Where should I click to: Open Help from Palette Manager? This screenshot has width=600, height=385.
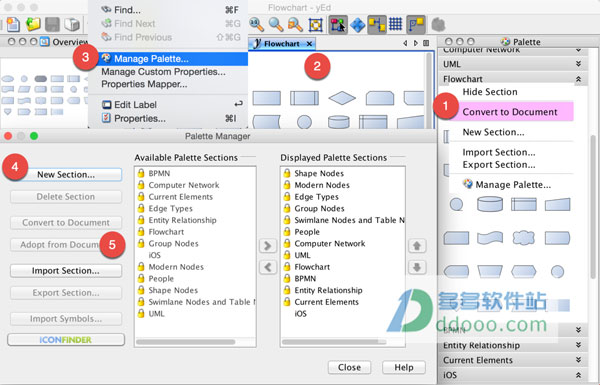404,367
